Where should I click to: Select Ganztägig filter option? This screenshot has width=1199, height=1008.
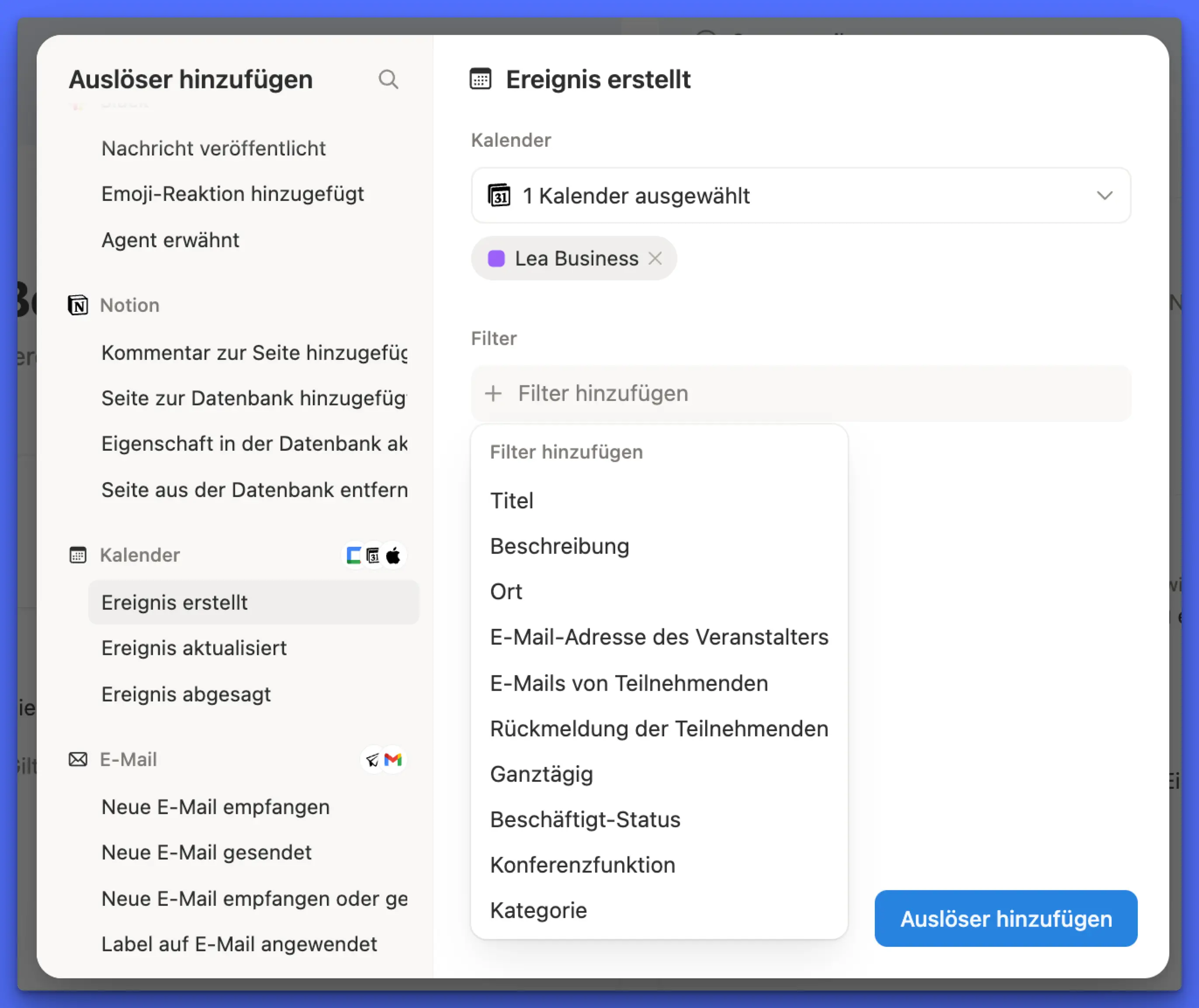coord(541,774)
